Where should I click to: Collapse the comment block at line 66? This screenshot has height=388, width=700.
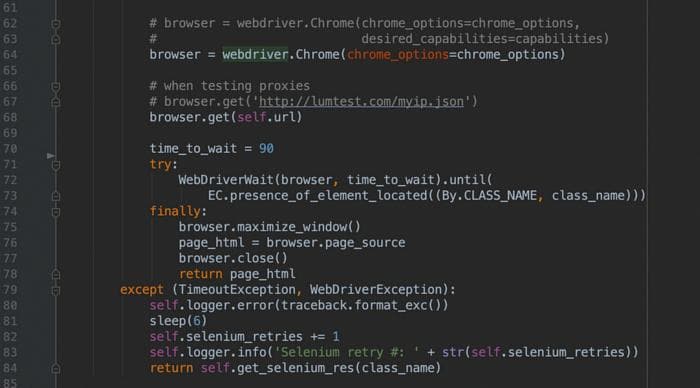coord(56,86)
